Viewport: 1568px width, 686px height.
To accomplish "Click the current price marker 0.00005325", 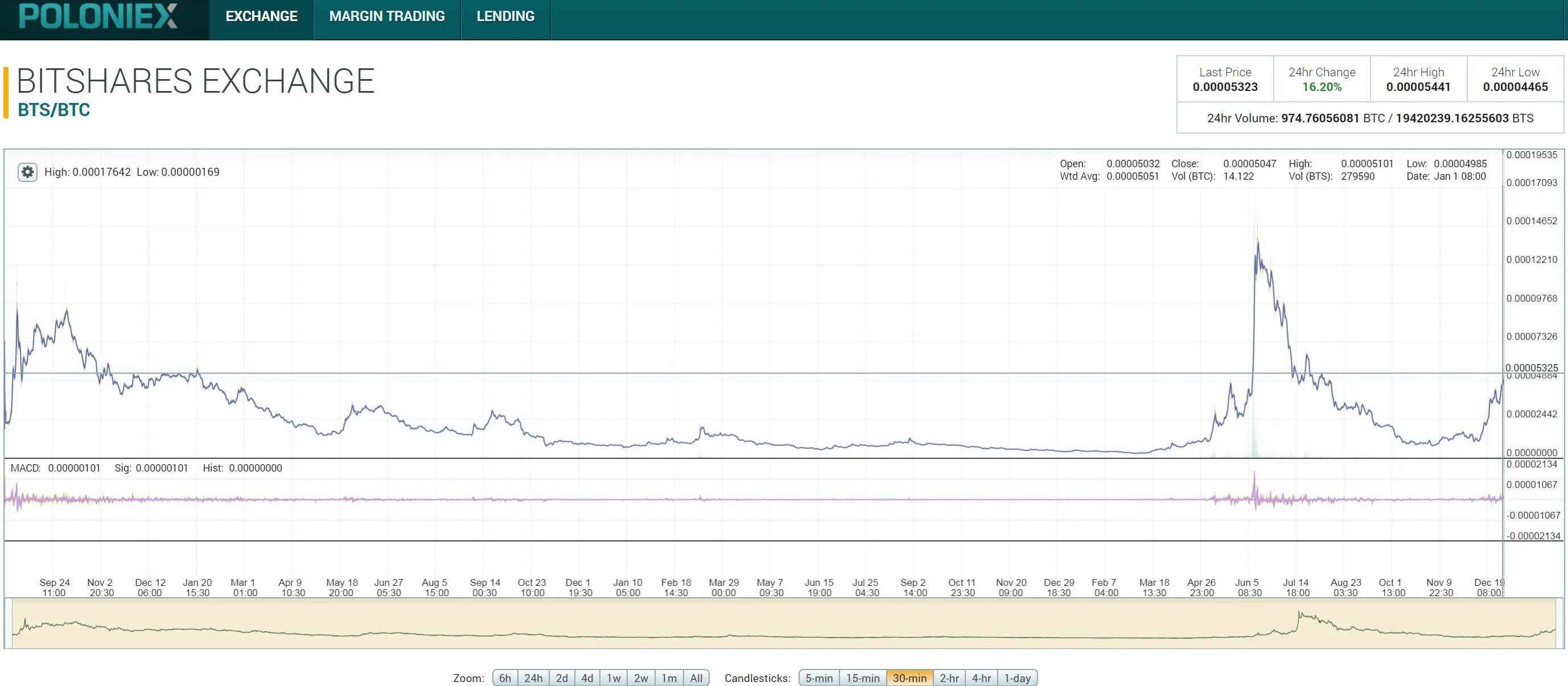I will click(1532, 367).
